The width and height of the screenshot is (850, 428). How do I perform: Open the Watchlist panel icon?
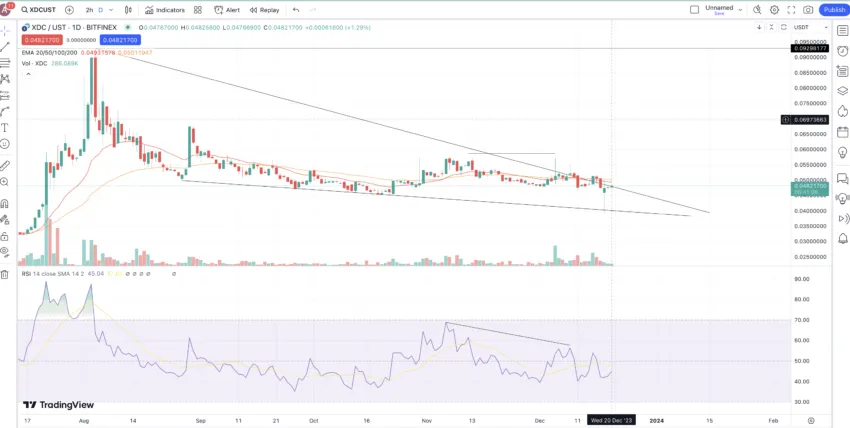[x=842, y=31]
